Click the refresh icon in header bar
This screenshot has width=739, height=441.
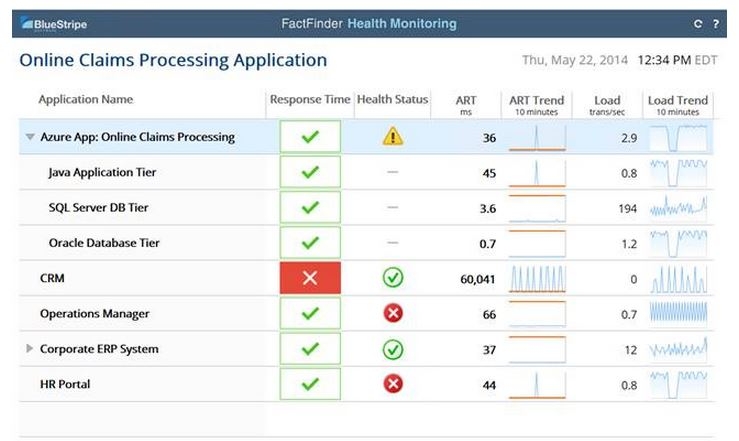click(698, 24)
